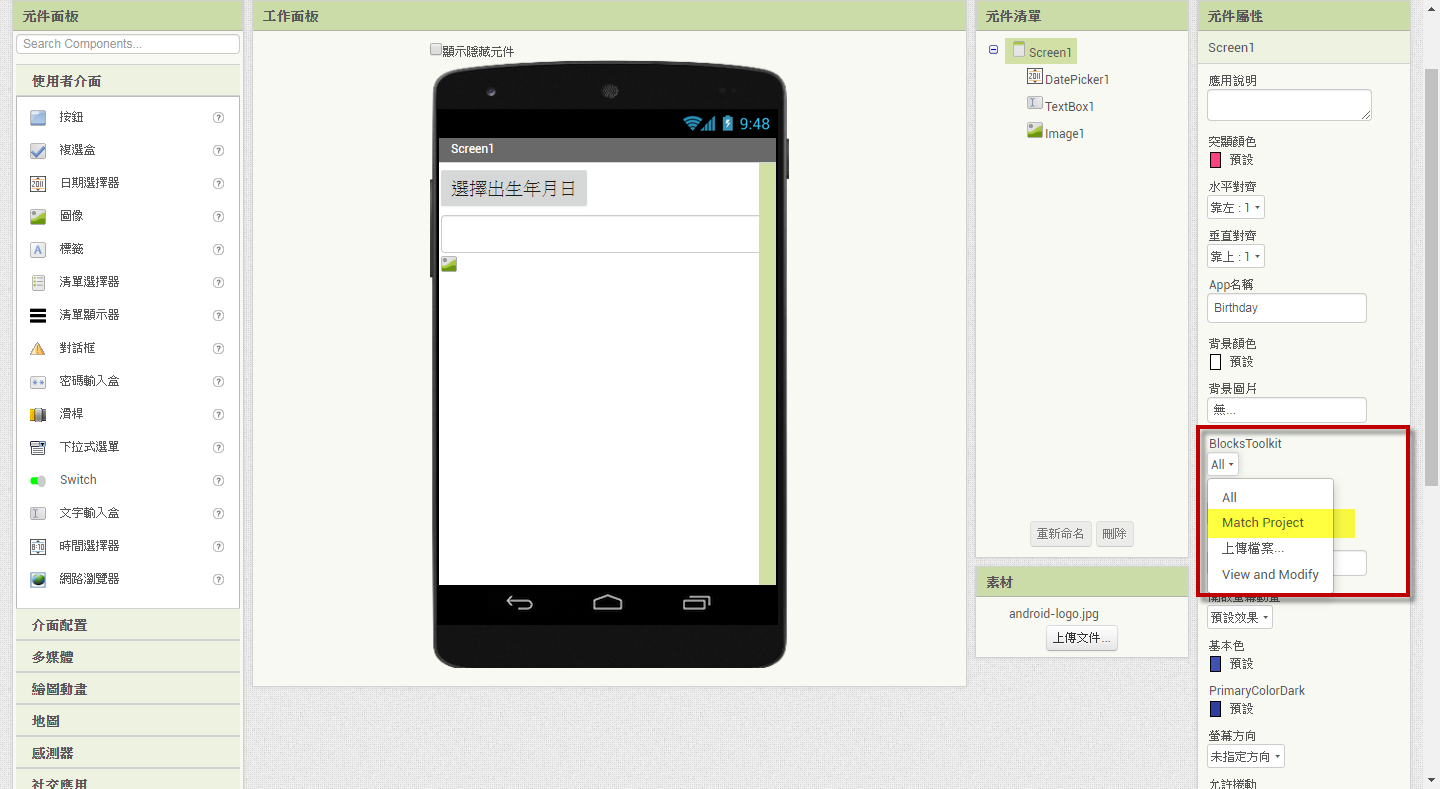Viewport: 1440px width, 789px height.
Task: Open help for 網路瀏覽器 component
Action: 218,580
